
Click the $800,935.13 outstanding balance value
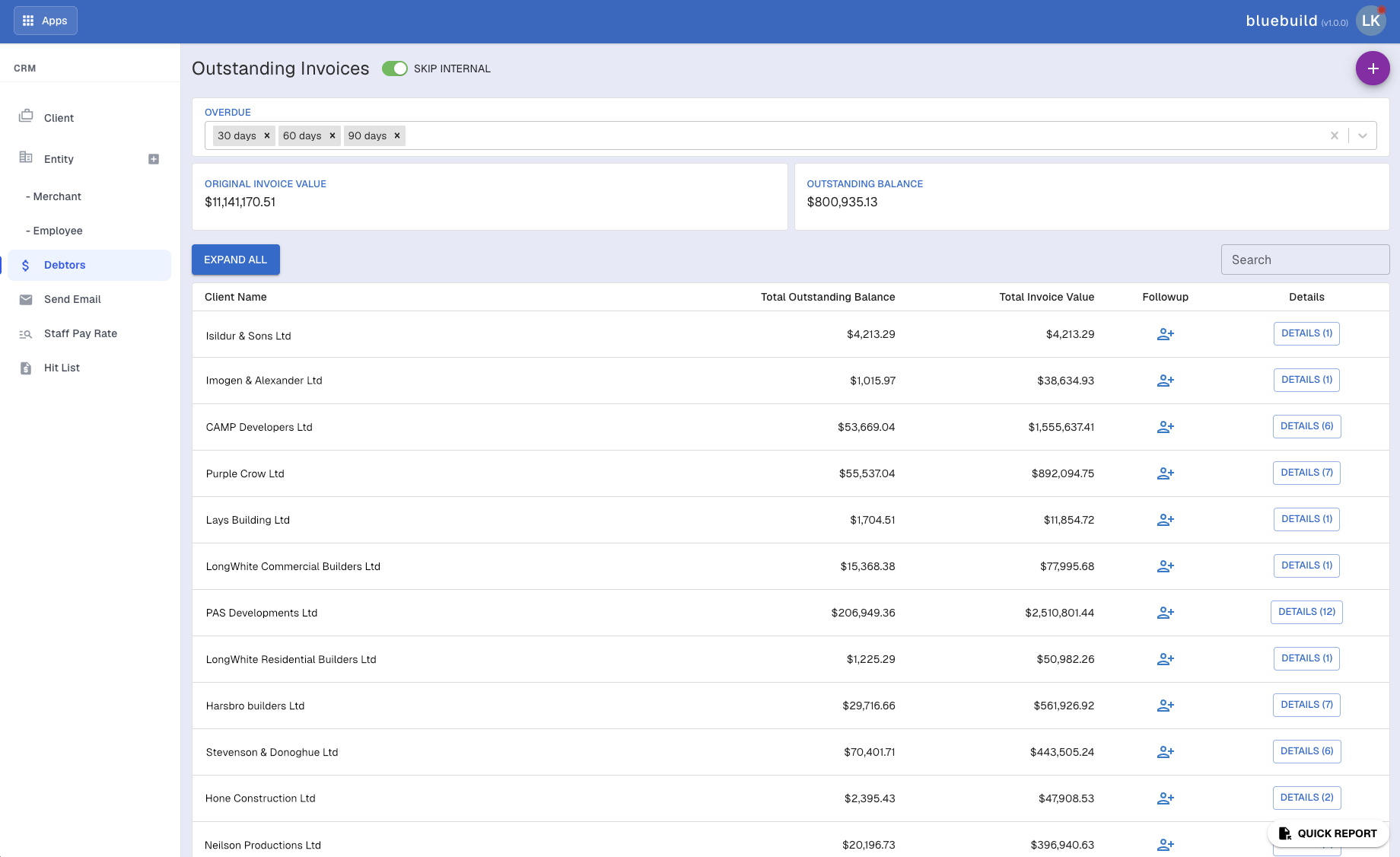tap(842, 202)
